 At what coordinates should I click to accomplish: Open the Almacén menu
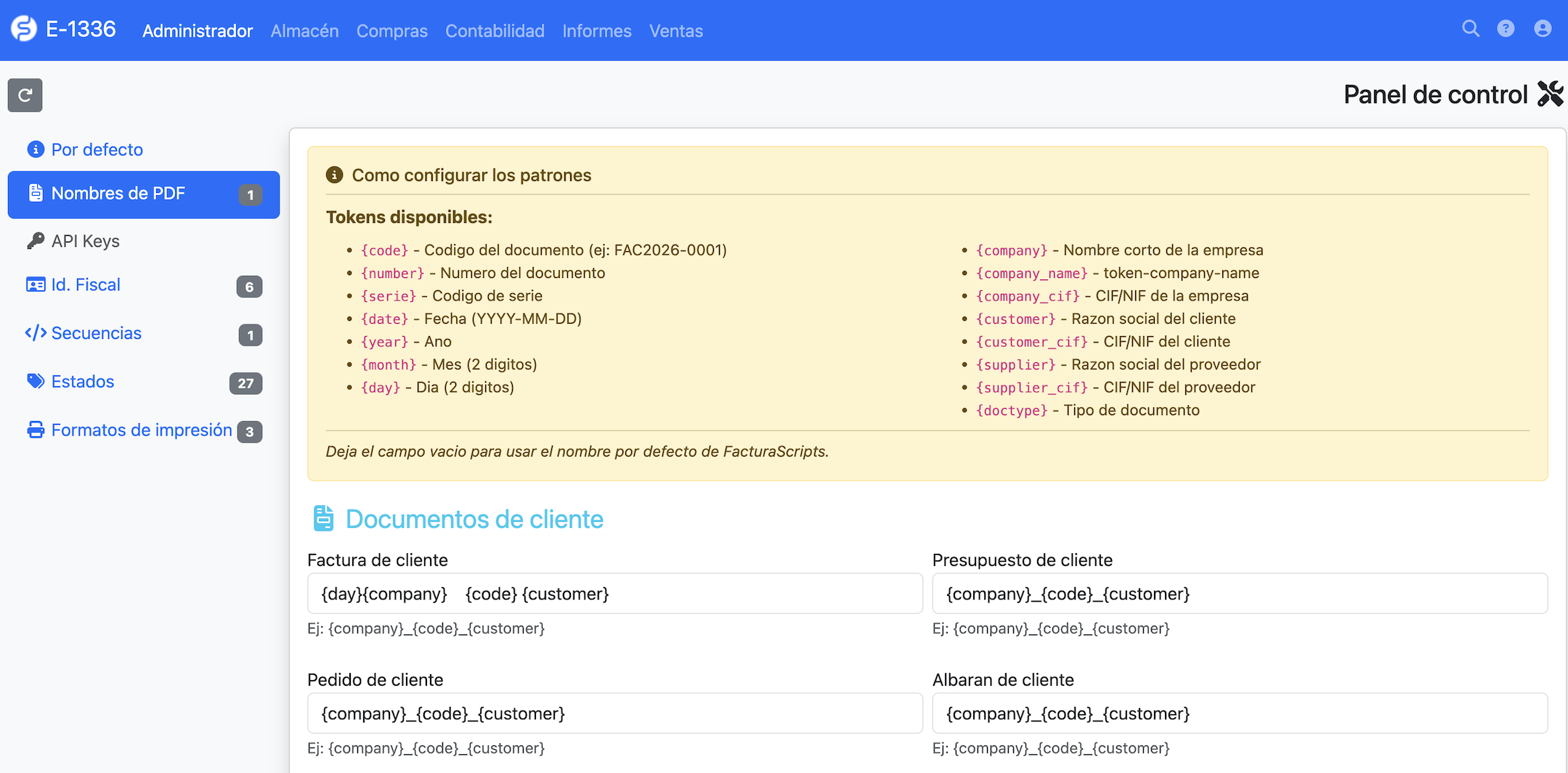pos(304,31)
